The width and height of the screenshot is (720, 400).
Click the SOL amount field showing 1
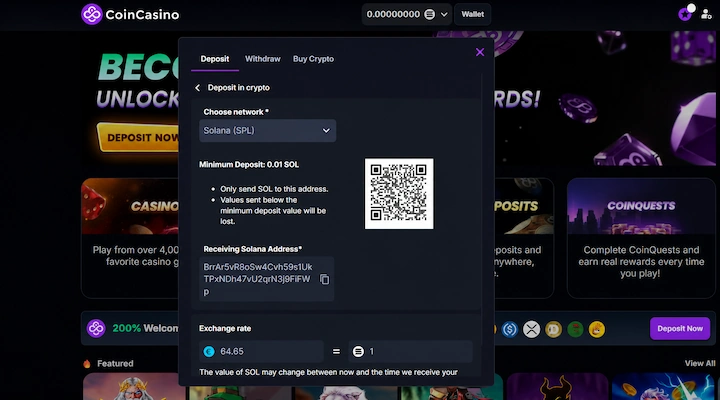point(410,351)
